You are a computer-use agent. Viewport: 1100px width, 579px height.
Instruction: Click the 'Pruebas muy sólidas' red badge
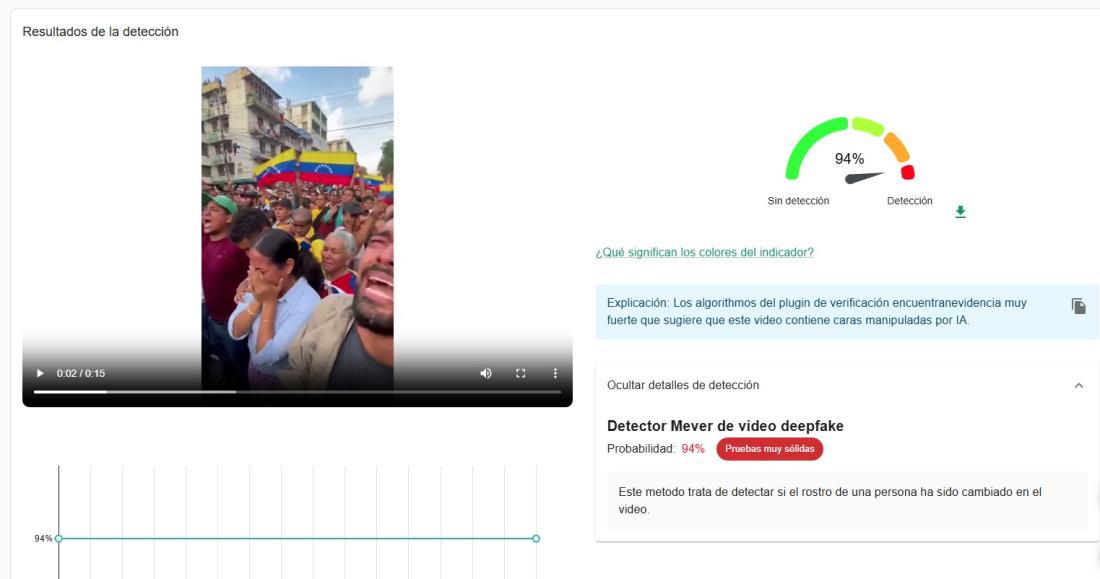tap(769, 449)
